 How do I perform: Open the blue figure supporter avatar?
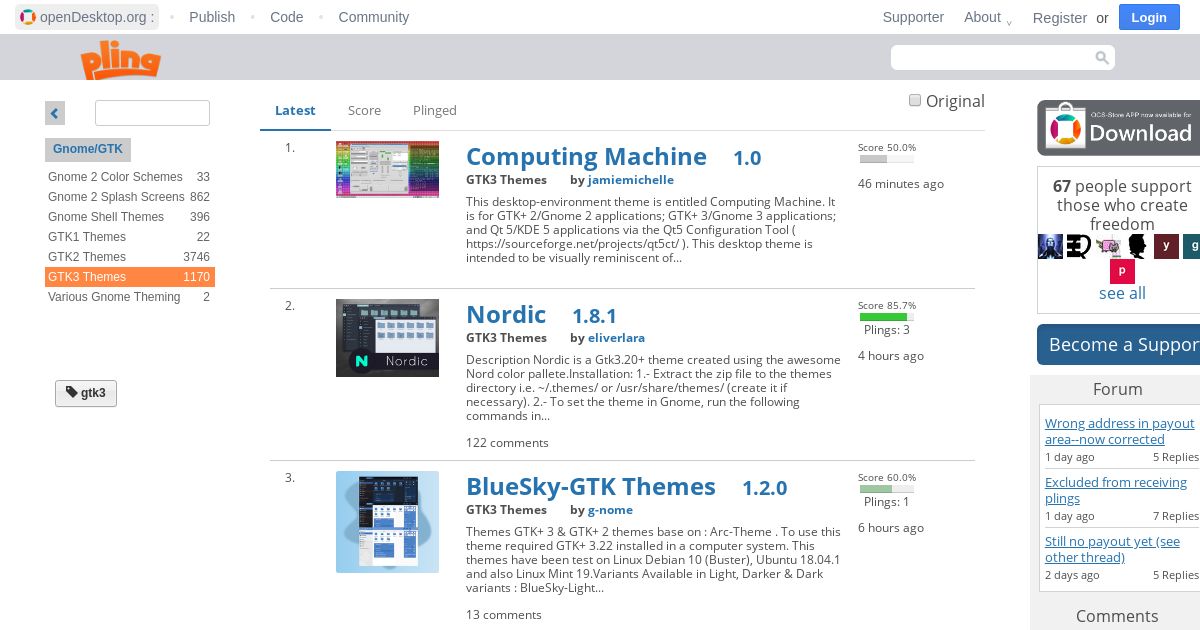click(1050, 246)
